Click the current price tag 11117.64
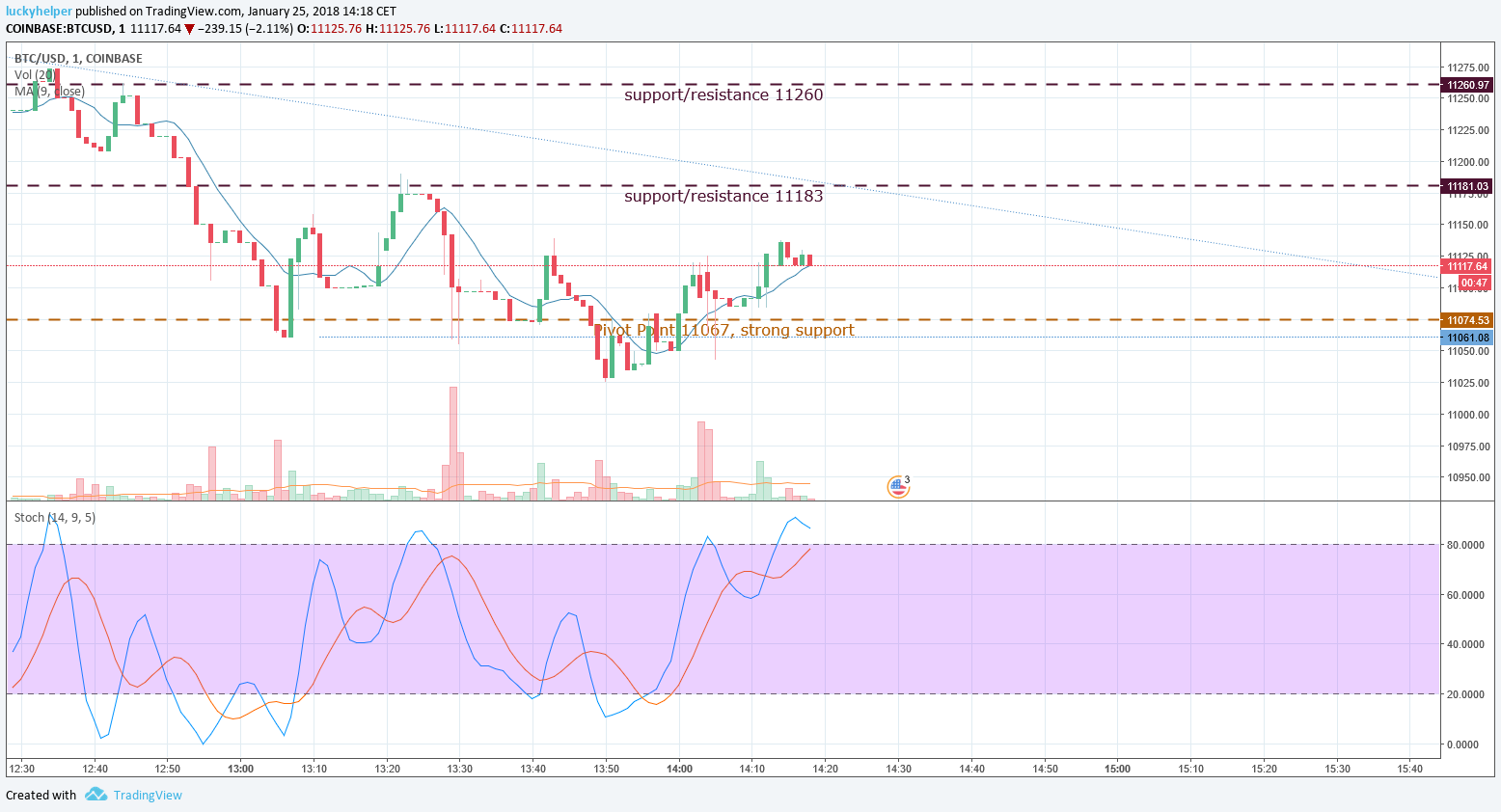This screenshot has width=1501, height=812. (x=1467, y=266)
